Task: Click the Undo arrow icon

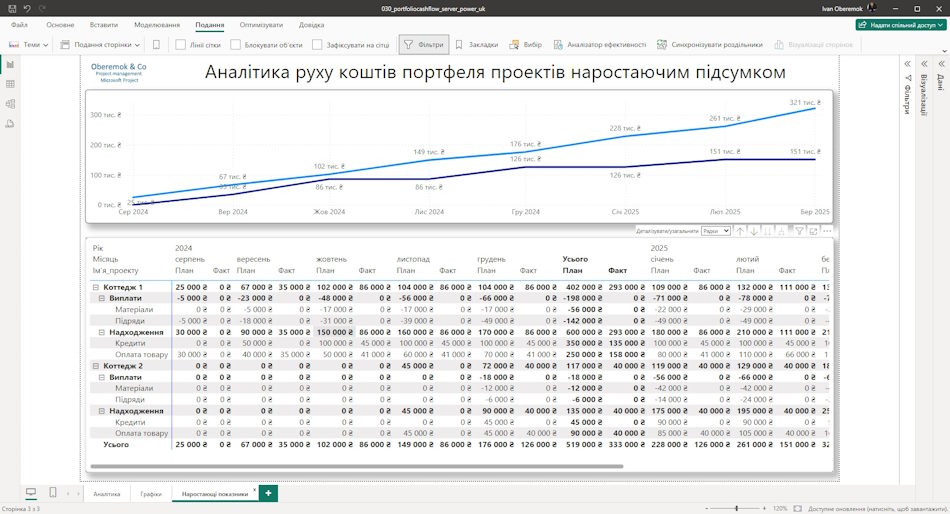Action: click(x=27, y=8)
